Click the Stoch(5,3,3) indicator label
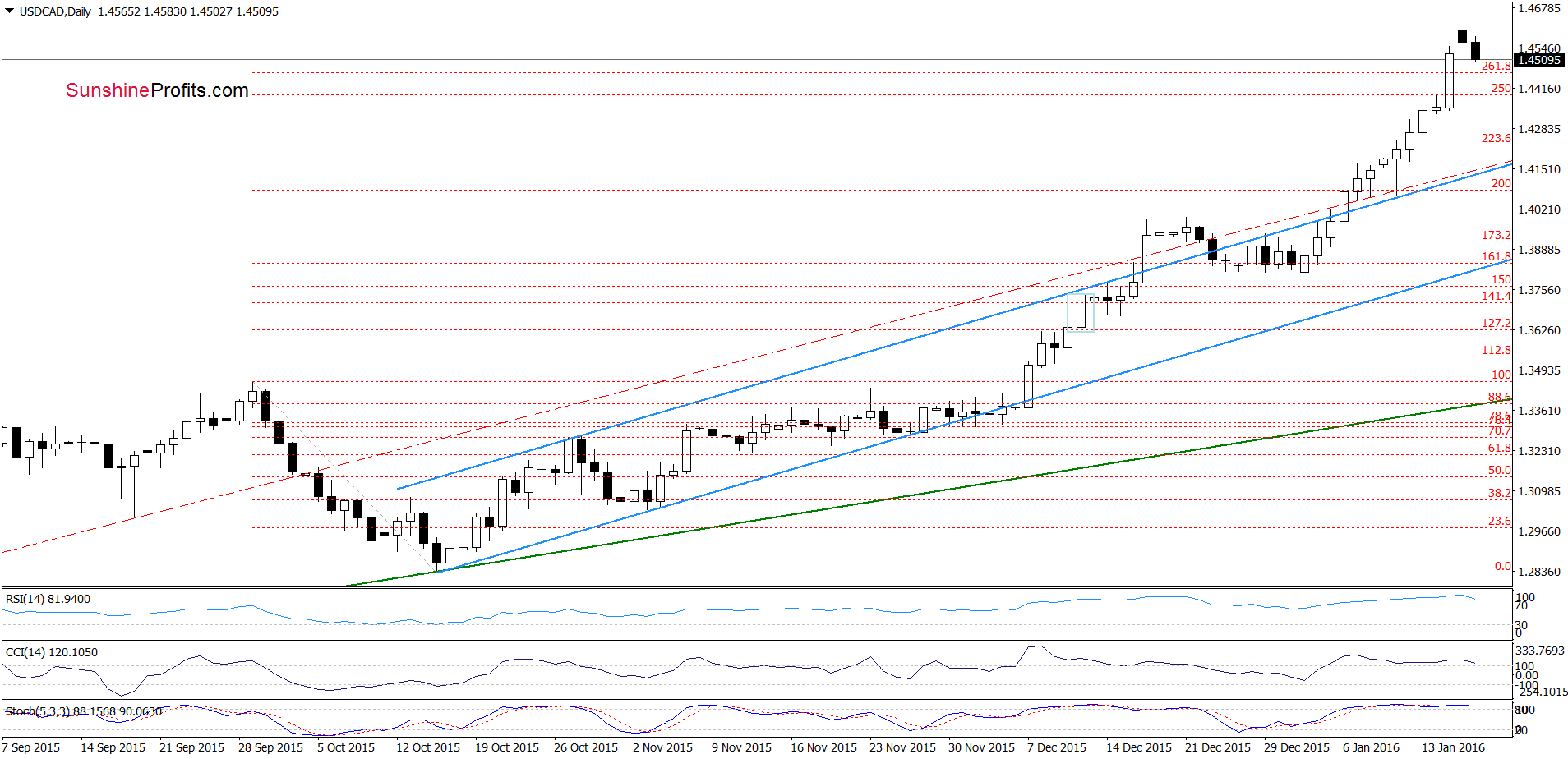This screenshot has width=1568, height=759. point(84,711)
